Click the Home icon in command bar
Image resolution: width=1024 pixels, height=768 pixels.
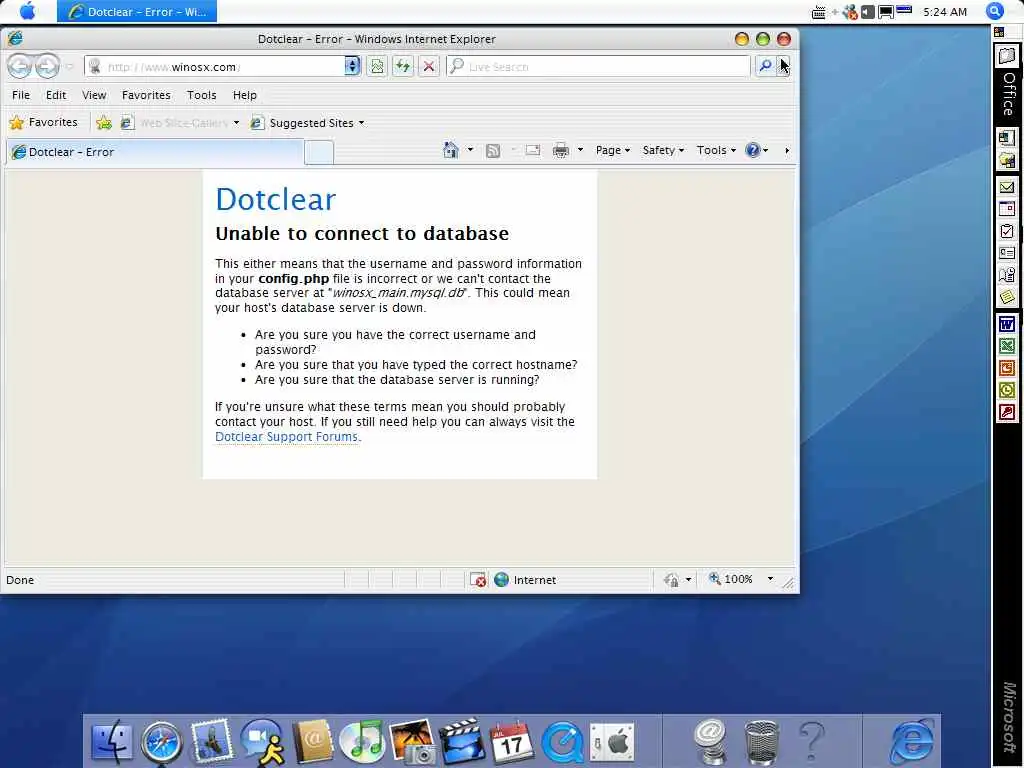click(451, 150)
